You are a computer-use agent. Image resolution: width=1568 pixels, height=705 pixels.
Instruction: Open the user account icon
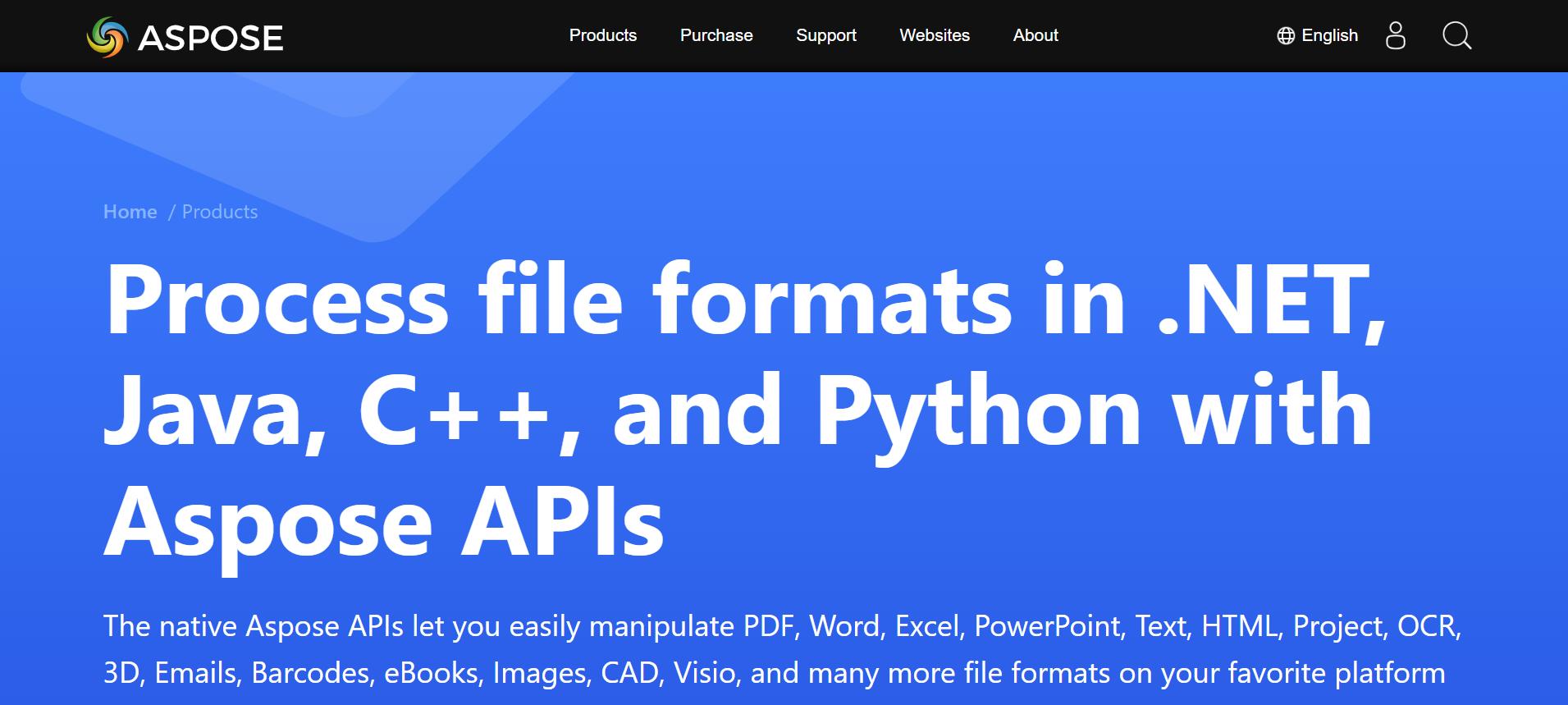1395,35
